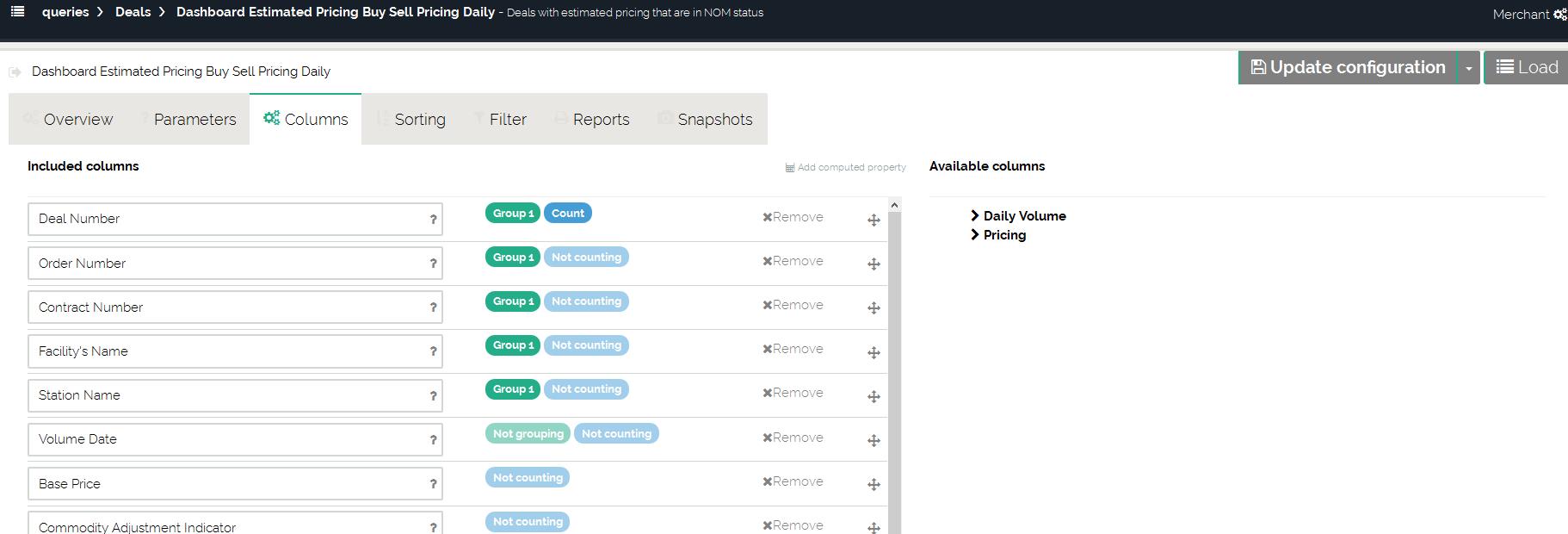
Task: Open the hamburger menu icon
Action: 17,12
